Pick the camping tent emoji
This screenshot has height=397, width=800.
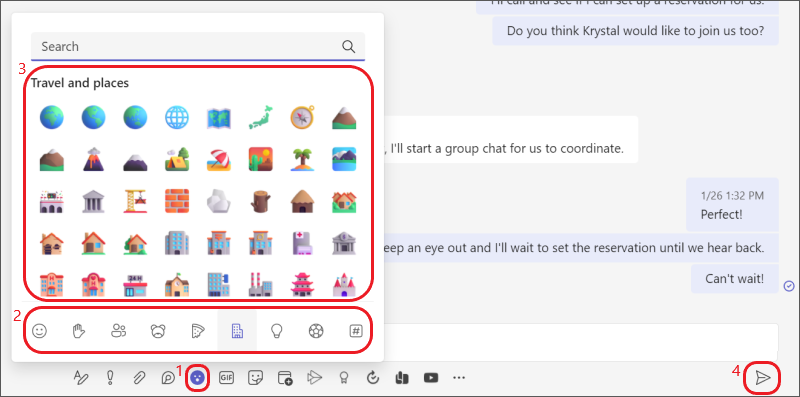(x=177, y=159)
